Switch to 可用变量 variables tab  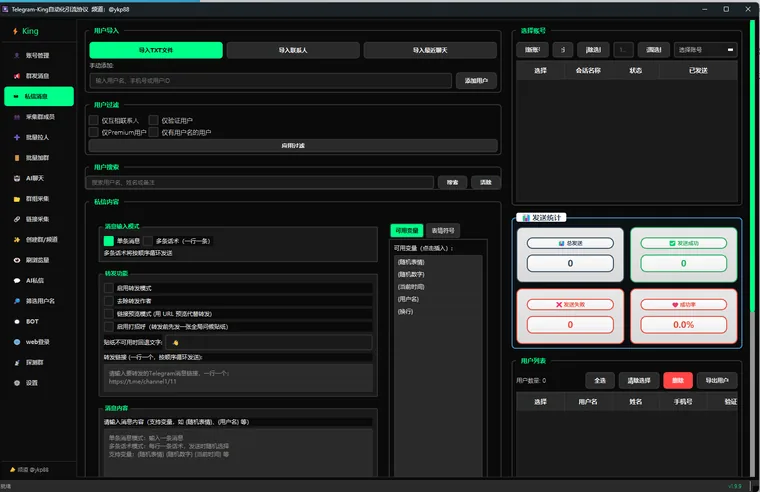pyautogui.click(x=407, y=231)
